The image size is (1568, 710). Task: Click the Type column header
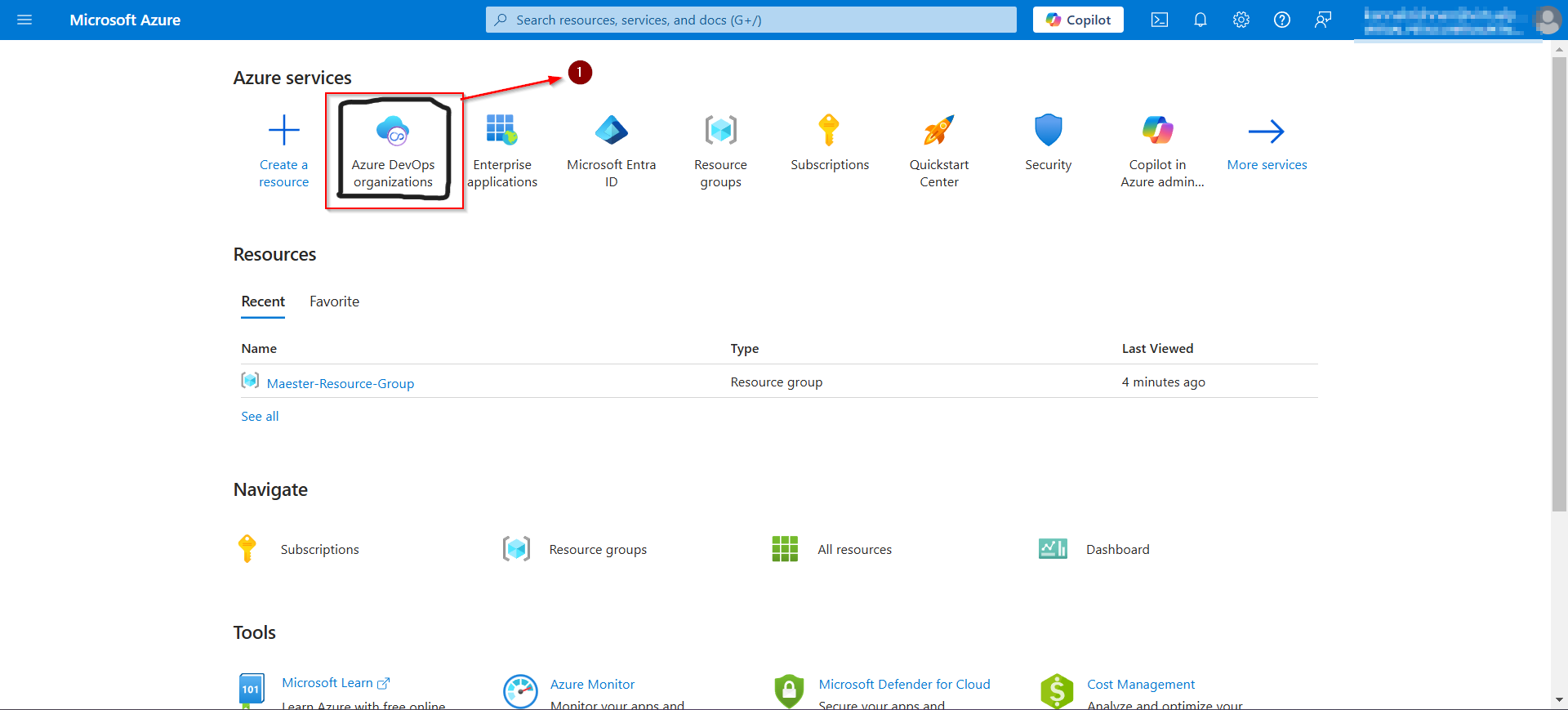point(745,349)
